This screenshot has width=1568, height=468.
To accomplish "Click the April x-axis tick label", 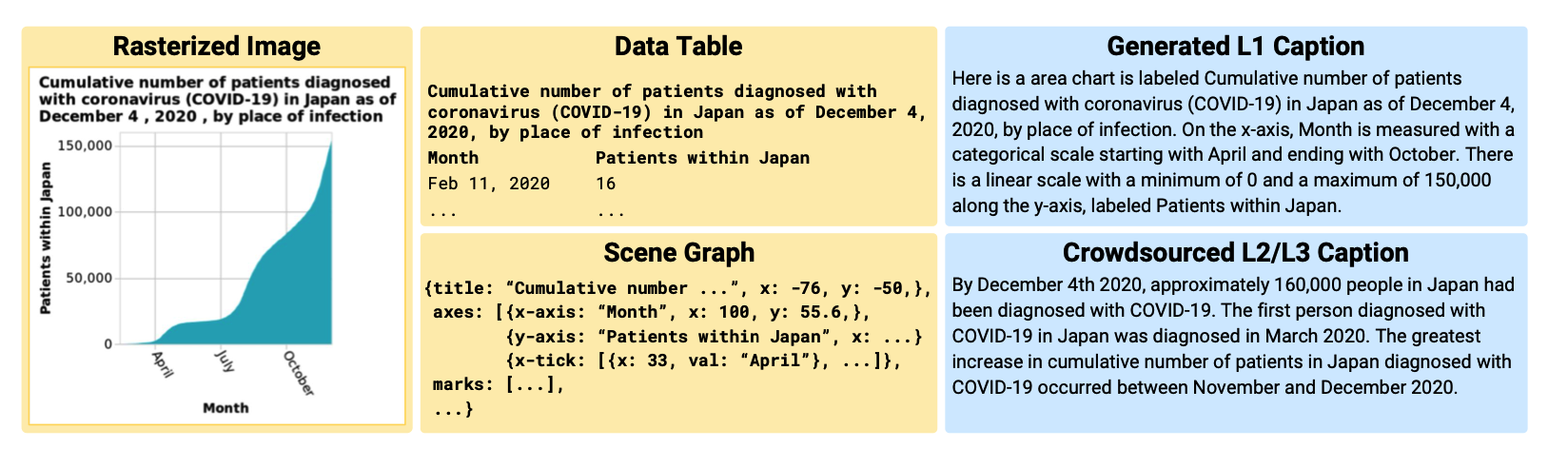I will pos(163,364).
